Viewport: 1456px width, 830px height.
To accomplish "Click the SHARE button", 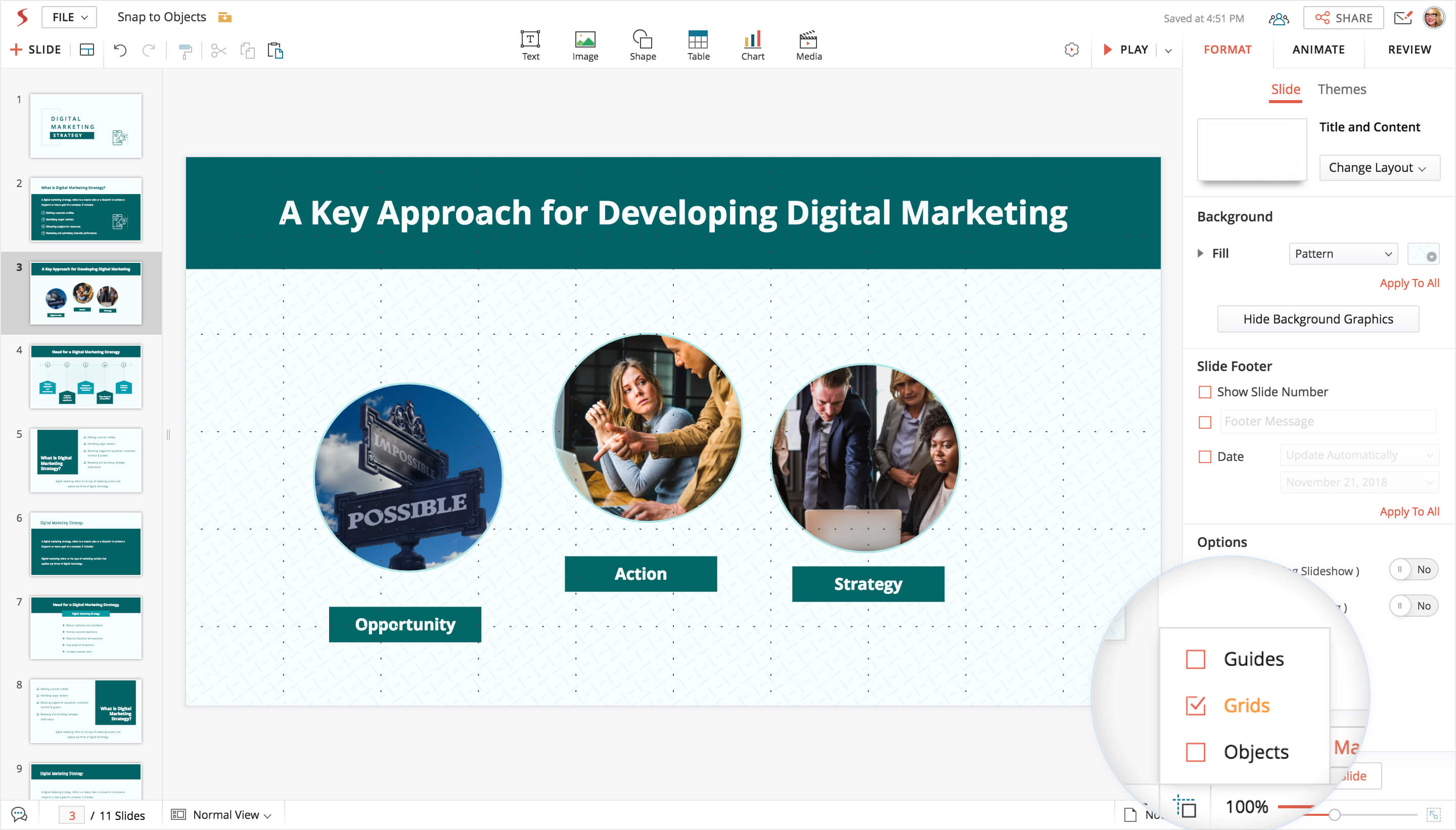I will 1343,18.
